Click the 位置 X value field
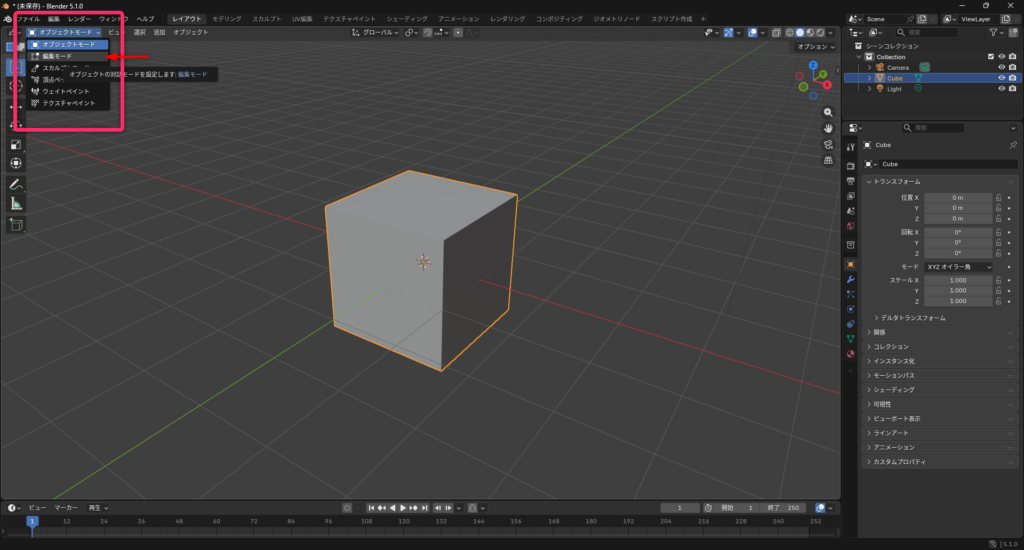This screenshot has width=1024, height=550. click(x=958, y=197)
